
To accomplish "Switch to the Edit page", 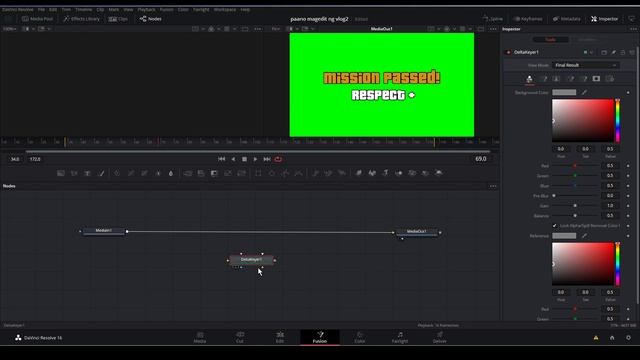I will pyautogui.click(x=280, y=337).
